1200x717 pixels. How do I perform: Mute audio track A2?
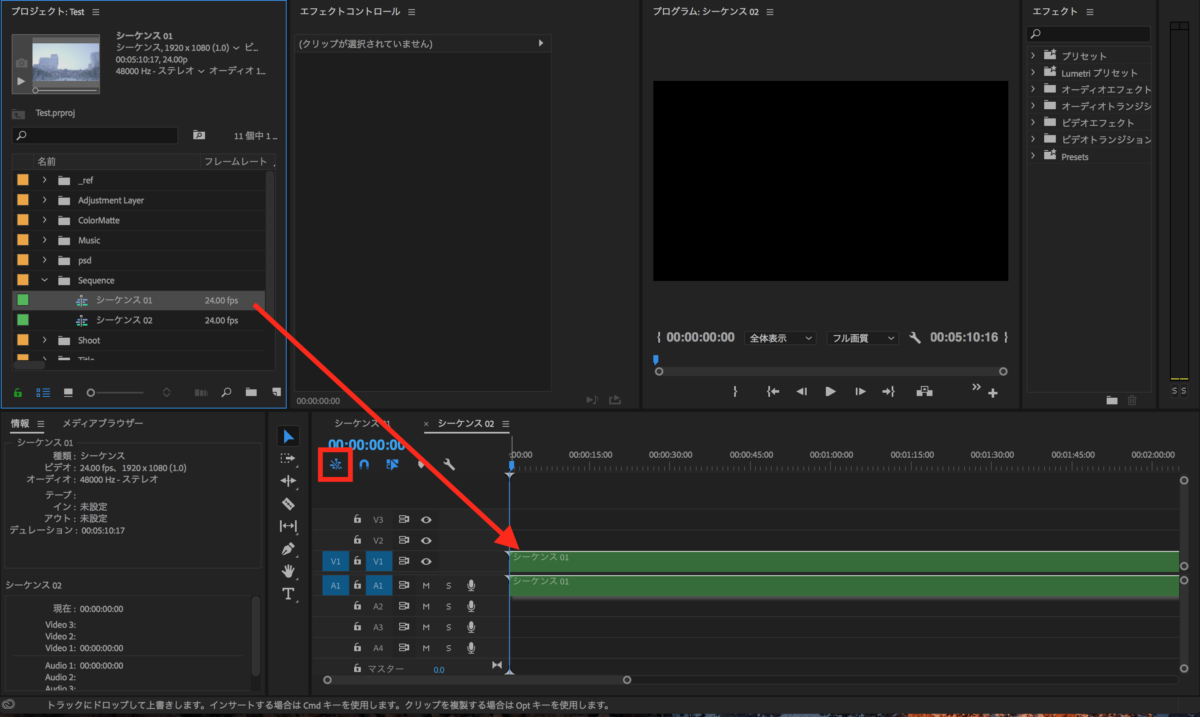426,606
